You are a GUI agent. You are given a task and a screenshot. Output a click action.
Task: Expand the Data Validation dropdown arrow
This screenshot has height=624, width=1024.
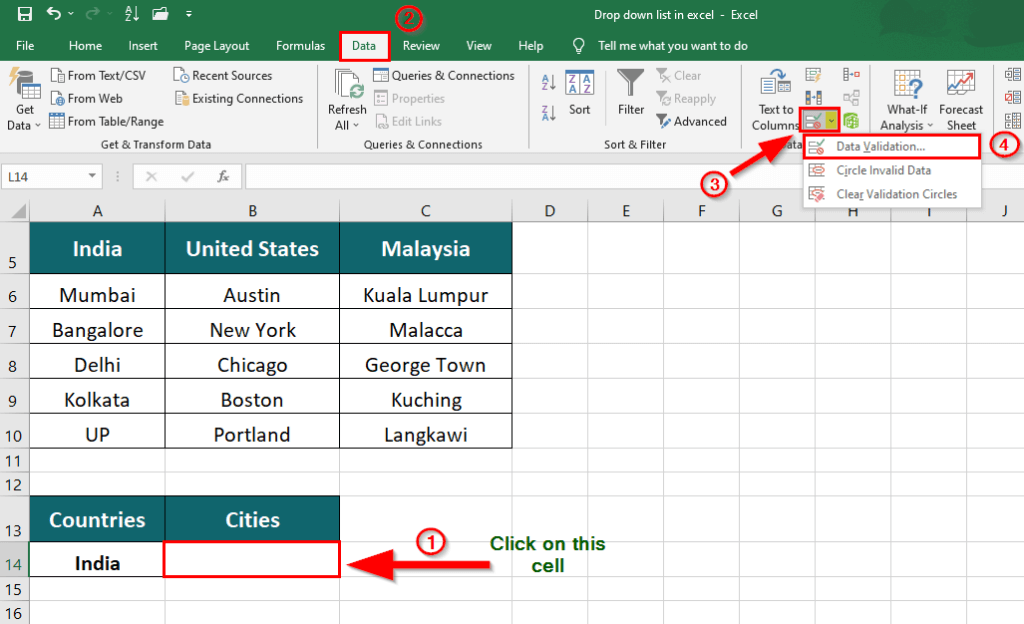point(828,120)
